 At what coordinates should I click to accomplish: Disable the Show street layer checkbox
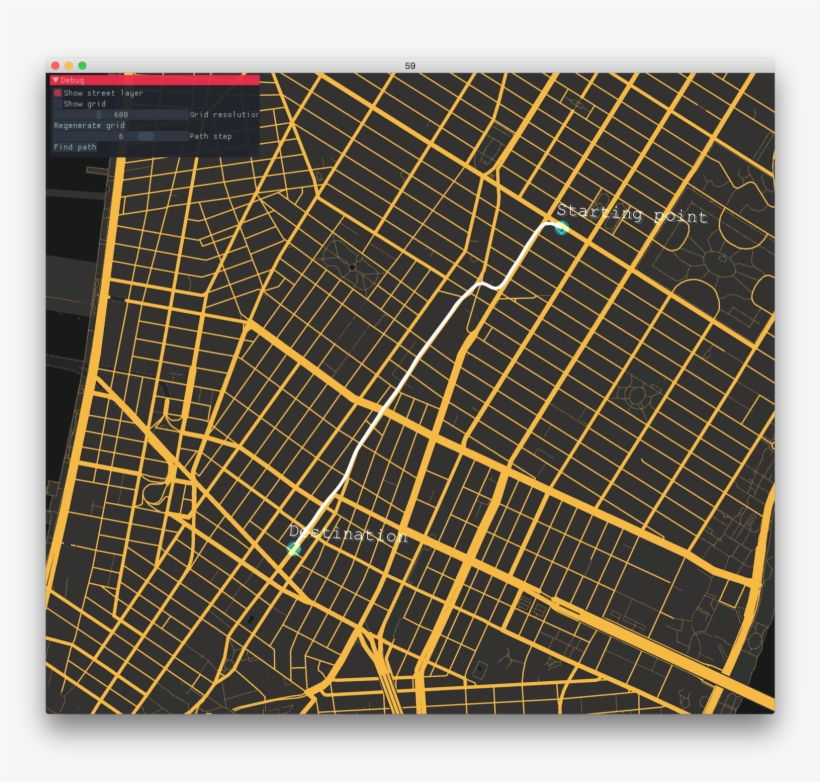(58, 93)
